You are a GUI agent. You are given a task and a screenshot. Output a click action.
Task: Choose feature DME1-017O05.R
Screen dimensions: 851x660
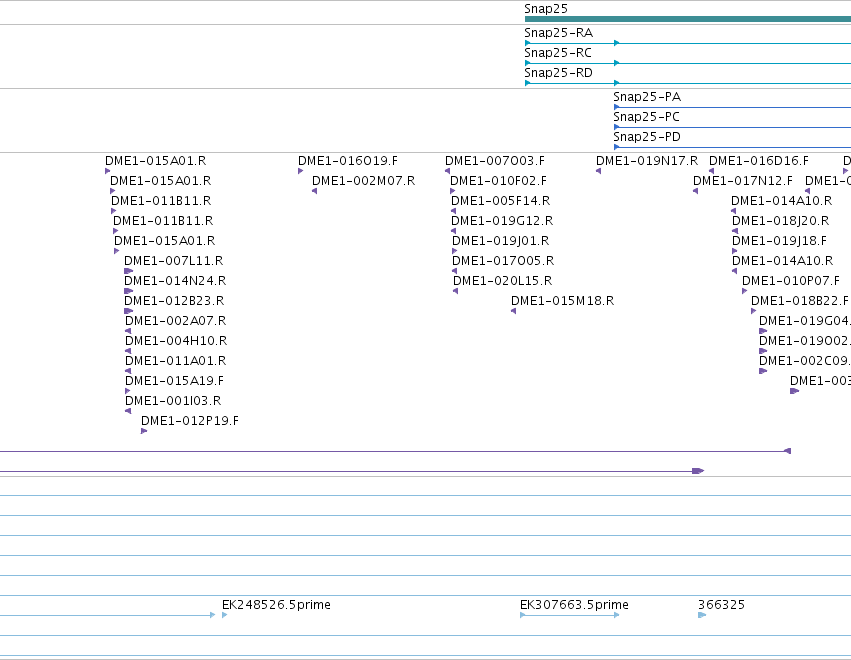pos(503,261)
